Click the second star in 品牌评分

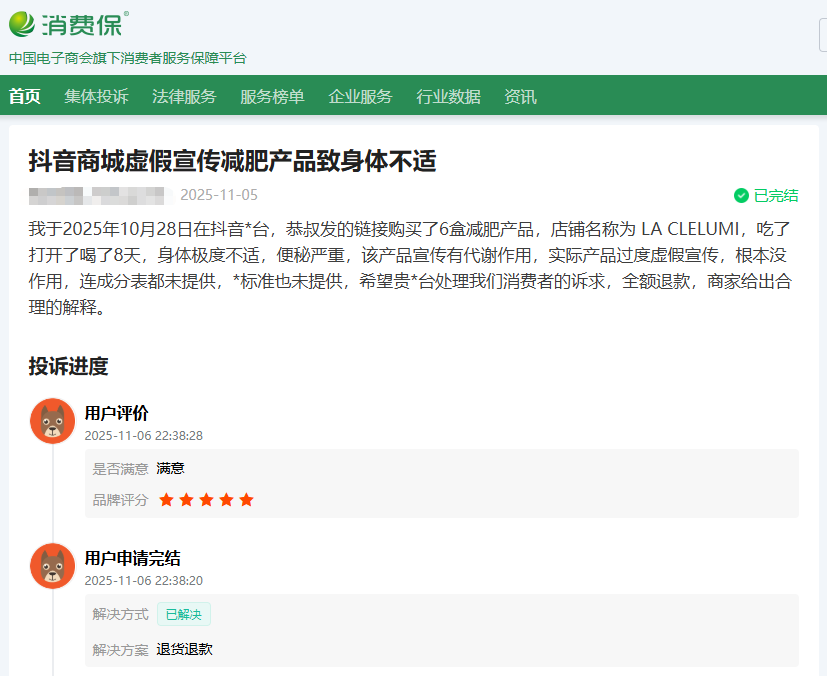186,500
